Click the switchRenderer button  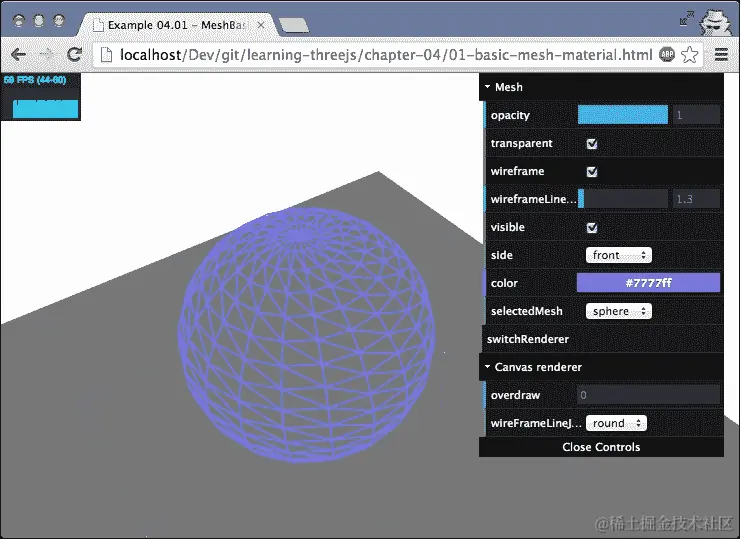602,339
